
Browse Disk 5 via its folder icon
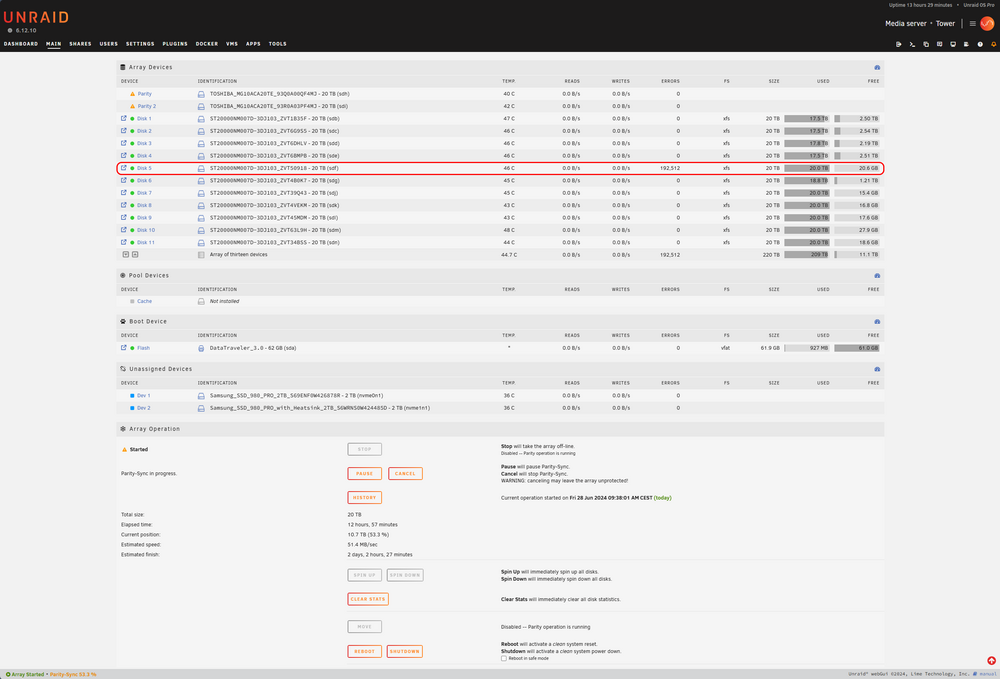(x=124, y=168)
